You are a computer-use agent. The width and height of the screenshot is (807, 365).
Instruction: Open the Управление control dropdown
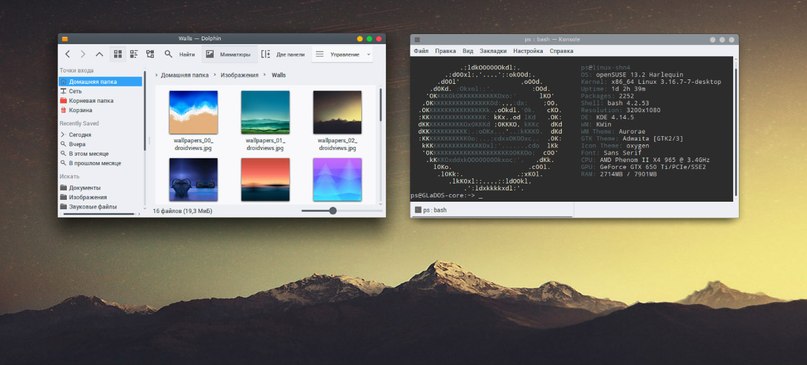pyautogui.click(x=343, y=54)
